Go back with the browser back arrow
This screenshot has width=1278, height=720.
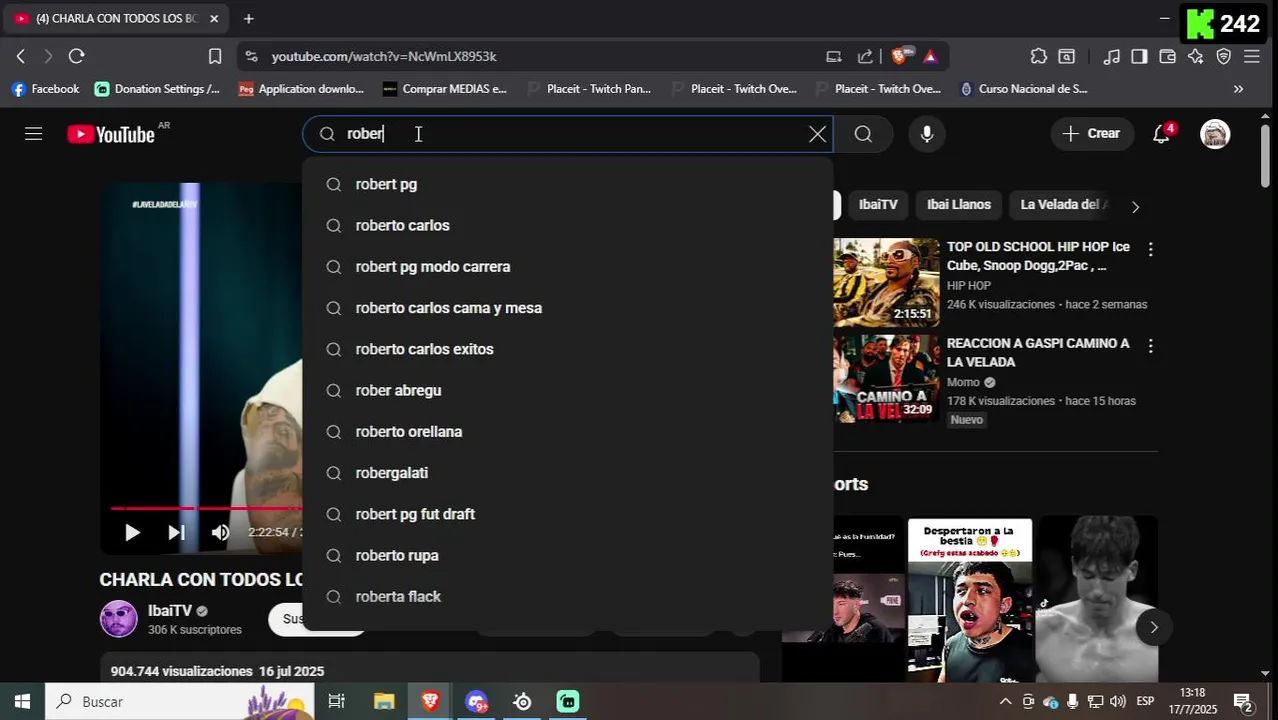21,56
